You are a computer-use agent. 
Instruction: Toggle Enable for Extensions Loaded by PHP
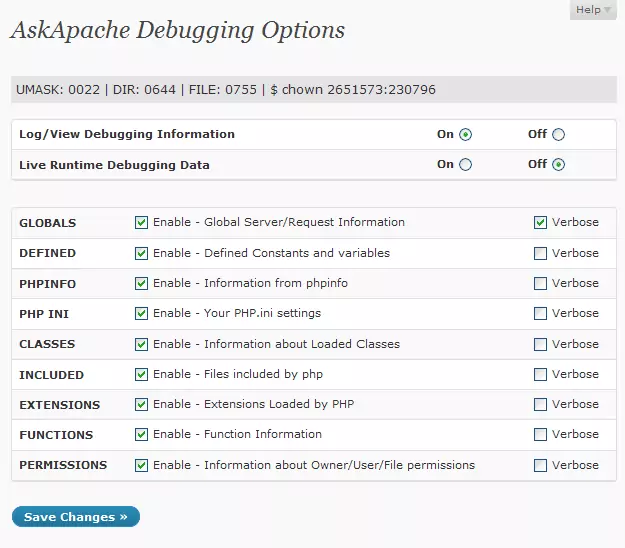[x=142, y=405]
